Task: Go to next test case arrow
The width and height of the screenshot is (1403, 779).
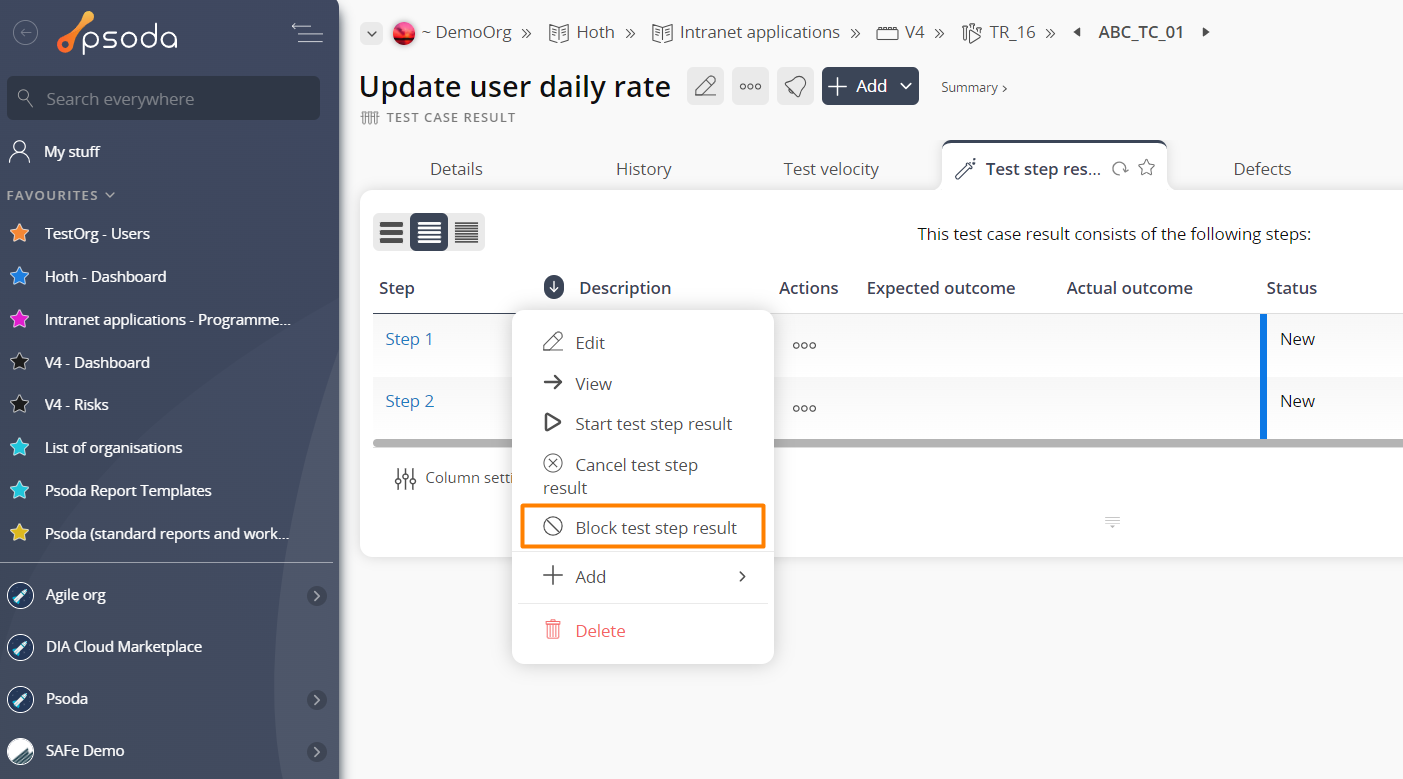Action: (1206, 32)
